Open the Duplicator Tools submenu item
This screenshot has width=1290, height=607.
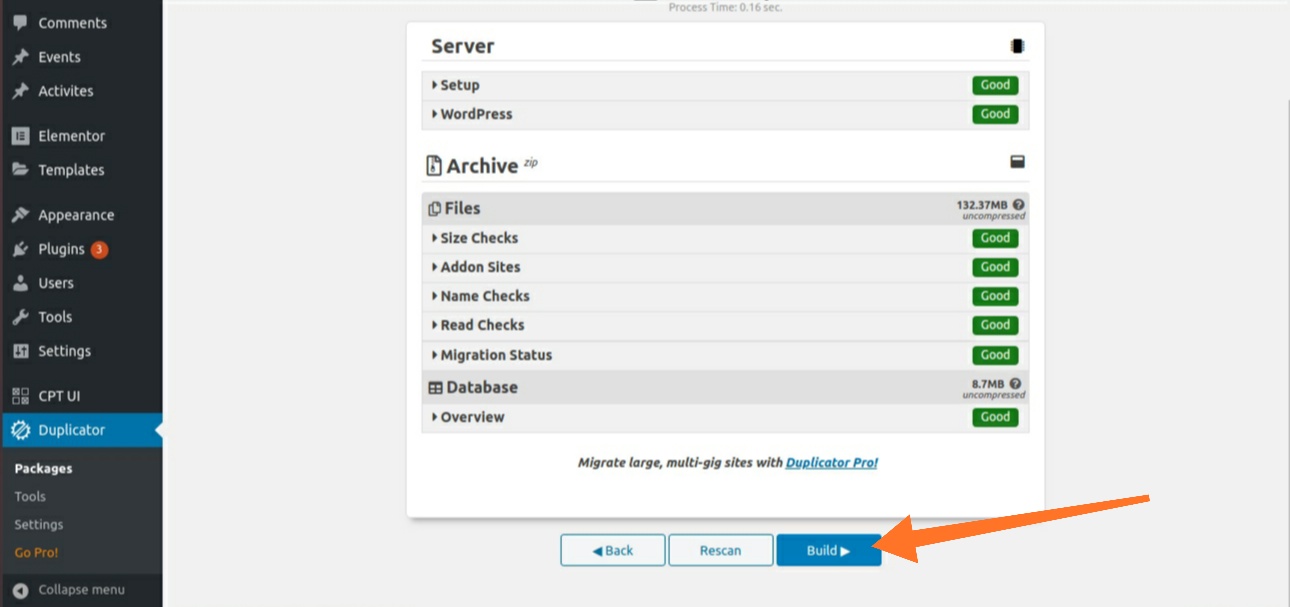pos(30,496)
